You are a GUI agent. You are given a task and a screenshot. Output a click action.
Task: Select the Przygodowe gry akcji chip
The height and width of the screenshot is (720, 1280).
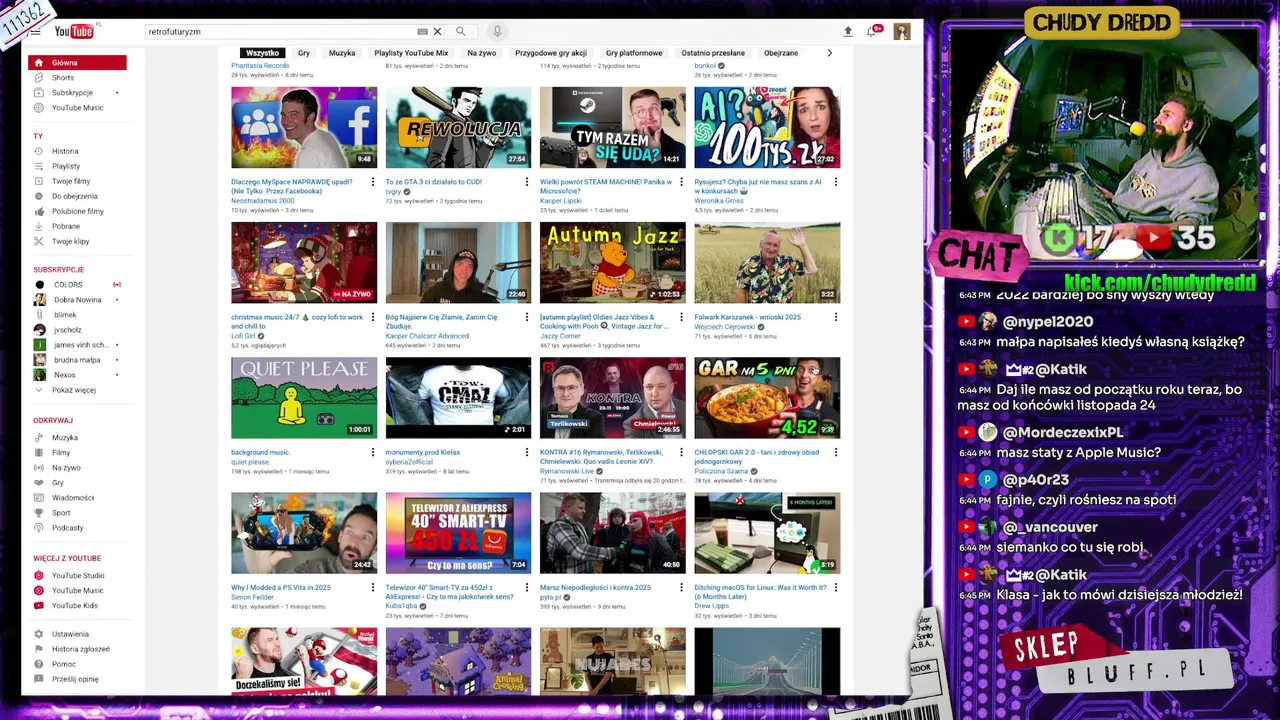pos(551,53)
